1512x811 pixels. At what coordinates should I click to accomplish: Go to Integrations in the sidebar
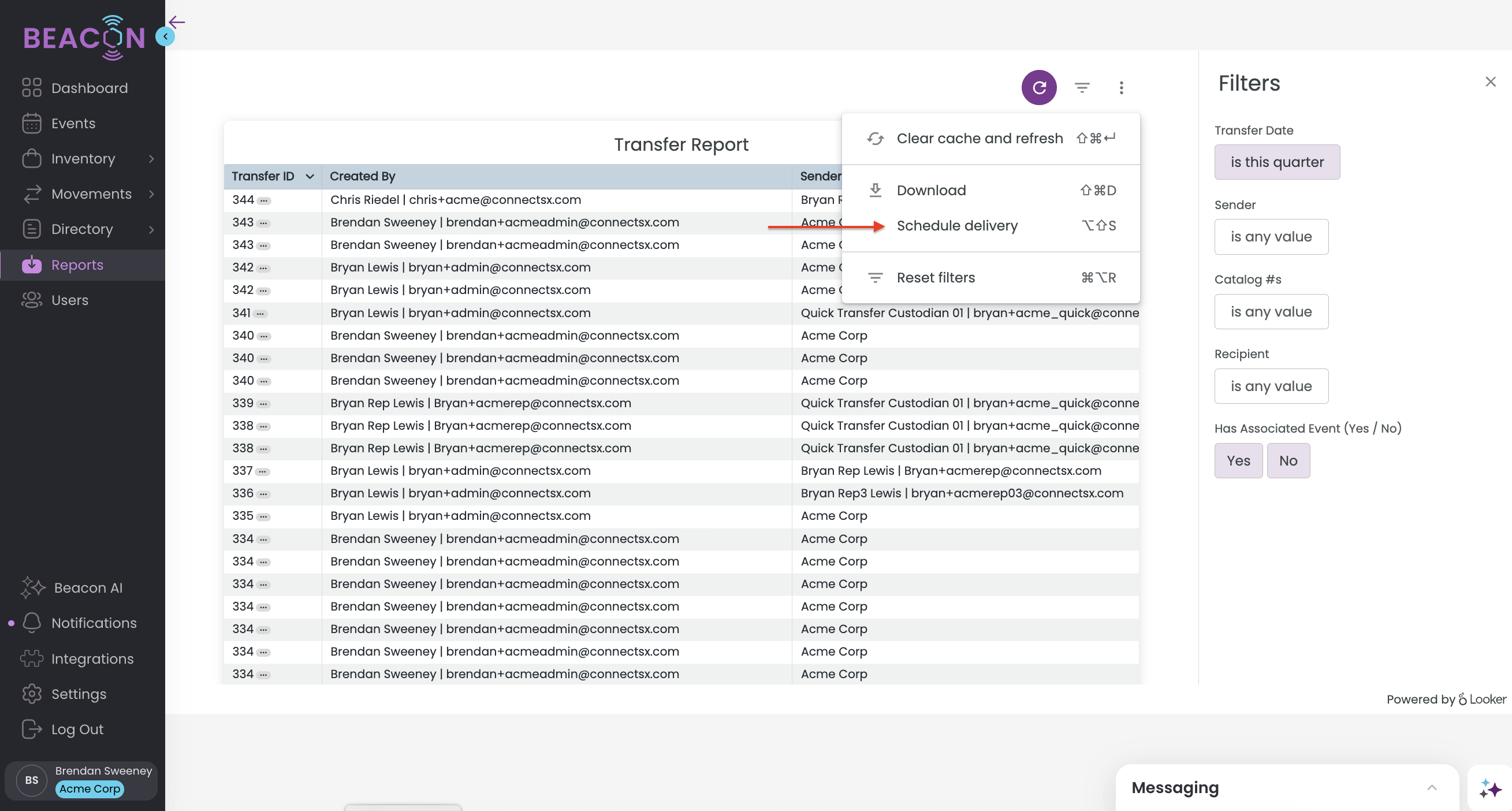tap(92, 659)
